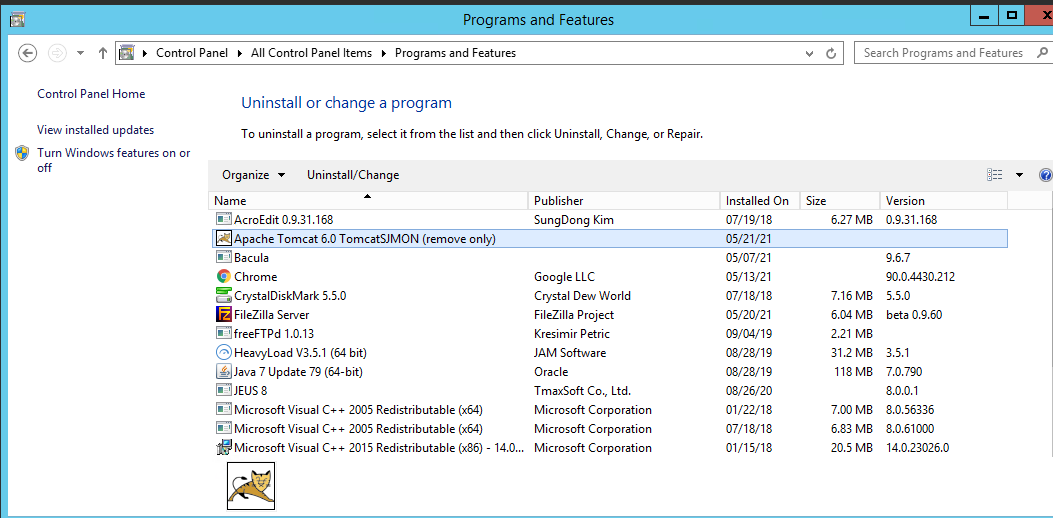Click the CrystalDiskMark icon

point(224,296)
